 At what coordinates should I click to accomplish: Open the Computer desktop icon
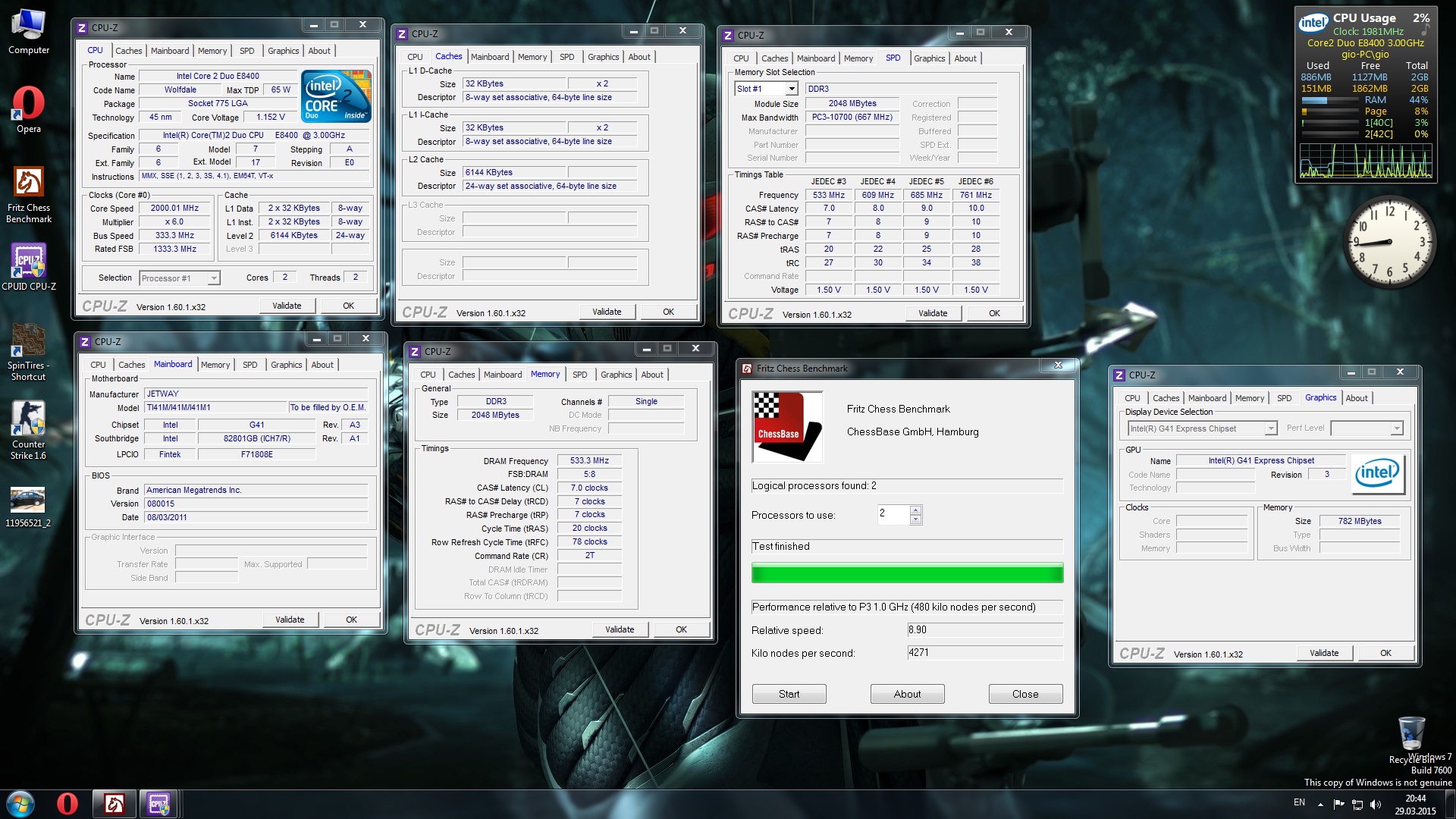click(x=29, y=26)
